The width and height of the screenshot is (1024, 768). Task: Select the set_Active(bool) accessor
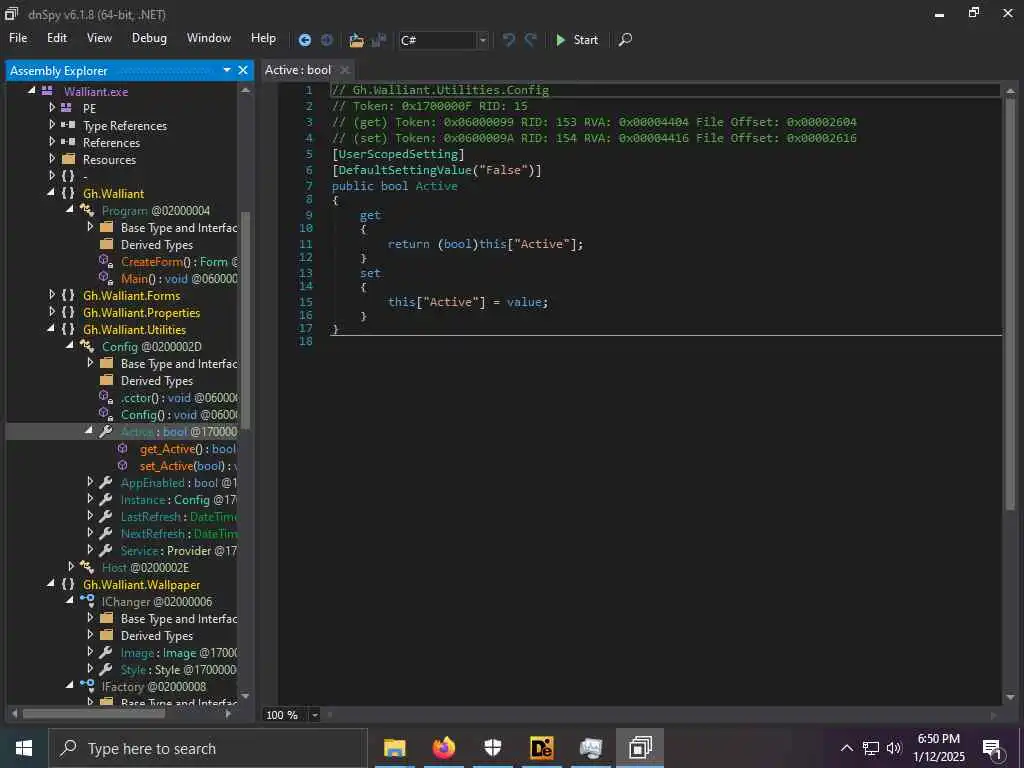pyautogui.click(x=187, y=465)
